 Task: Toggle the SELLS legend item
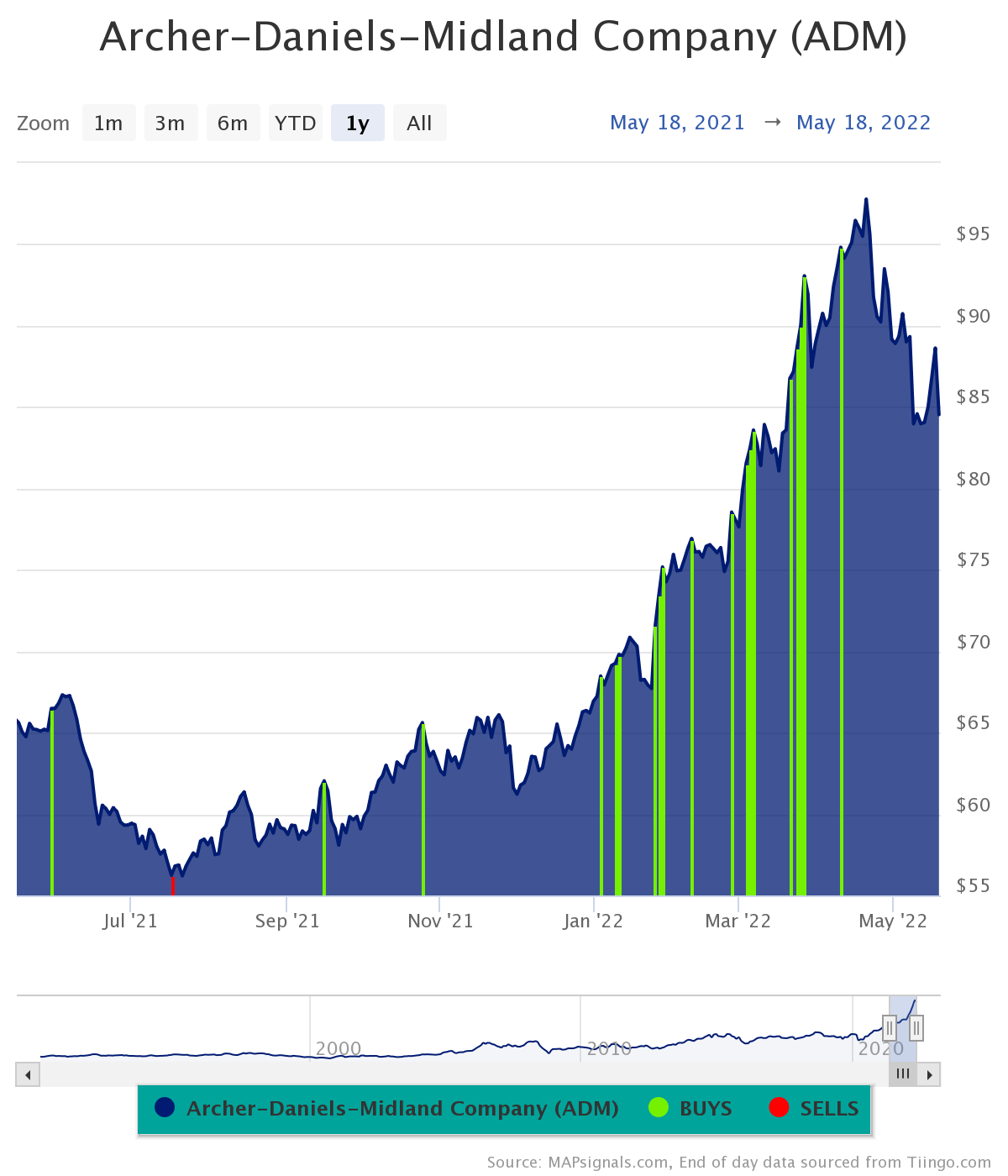pyautogui.click(x=814, y=1109)
